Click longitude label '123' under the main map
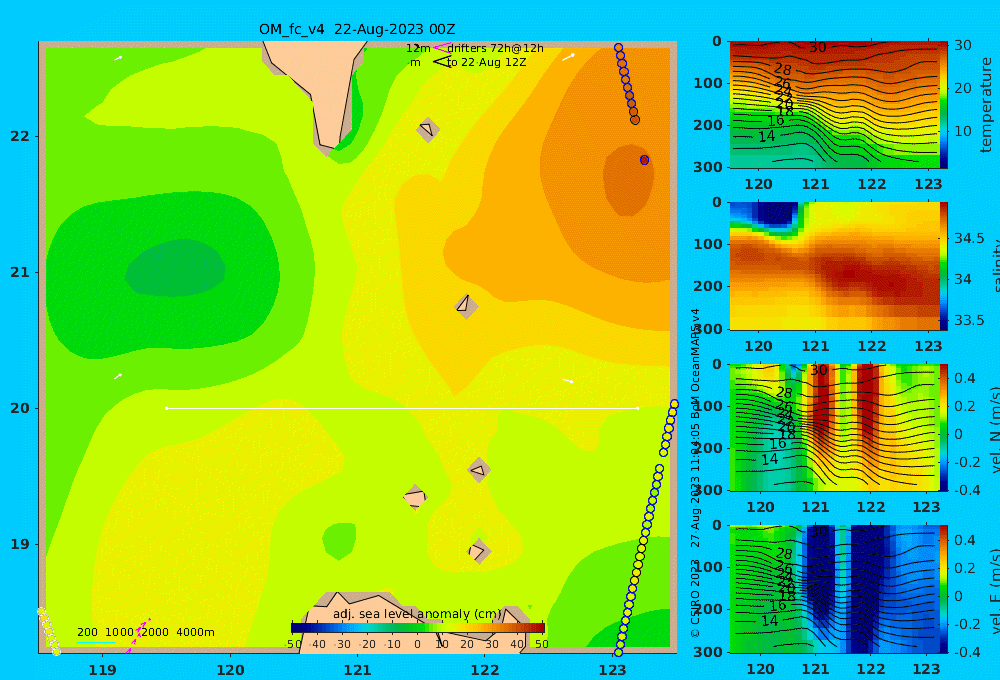Viewport: 1000px width, 680px height. (612, 670)
